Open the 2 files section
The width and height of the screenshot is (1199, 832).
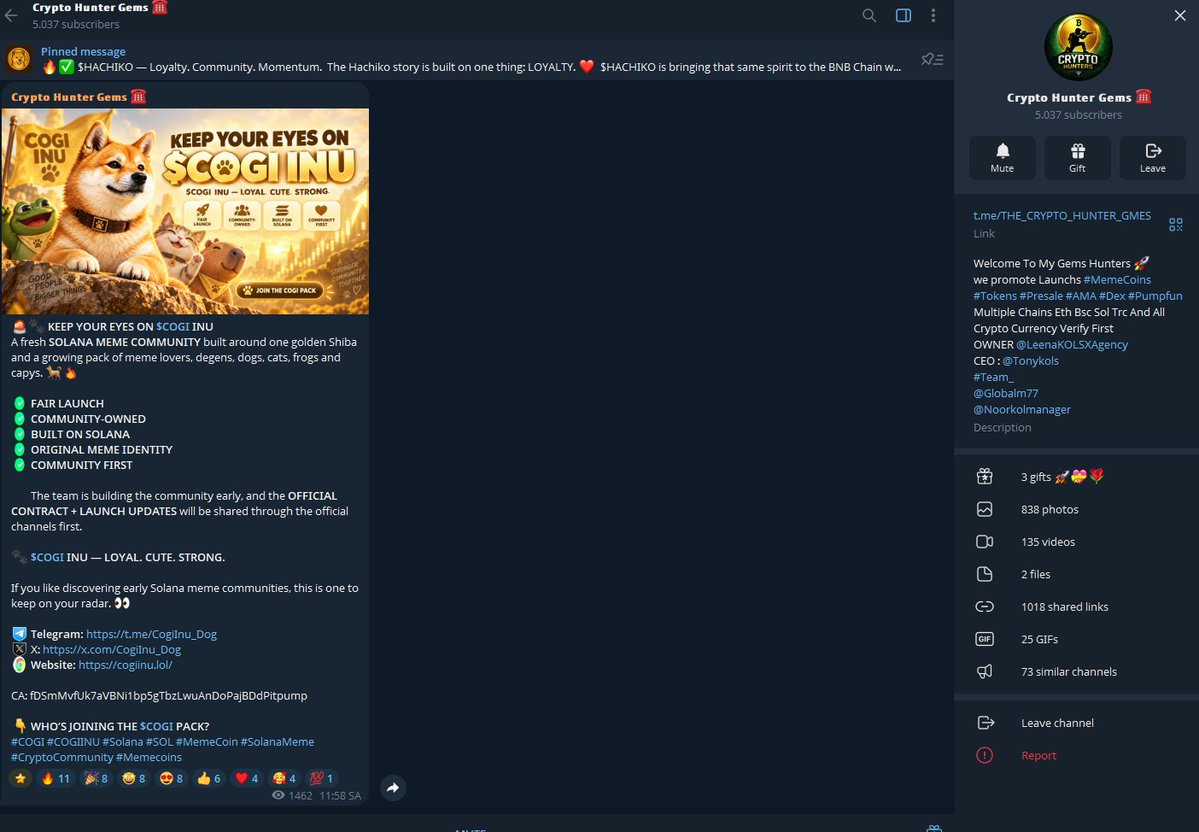click(x=1077, y=574)
